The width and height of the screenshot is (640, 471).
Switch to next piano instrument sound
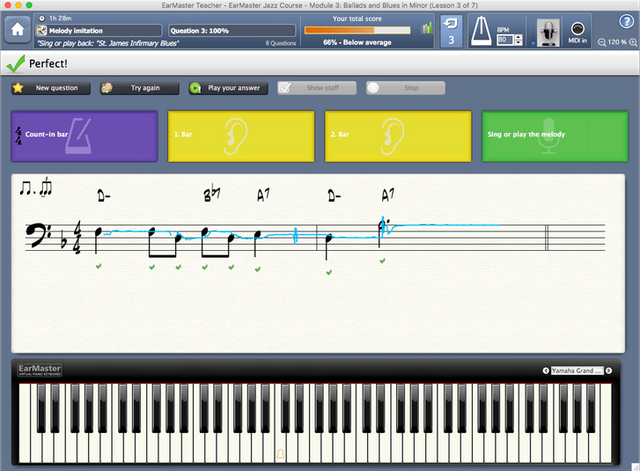click(609, 371)
